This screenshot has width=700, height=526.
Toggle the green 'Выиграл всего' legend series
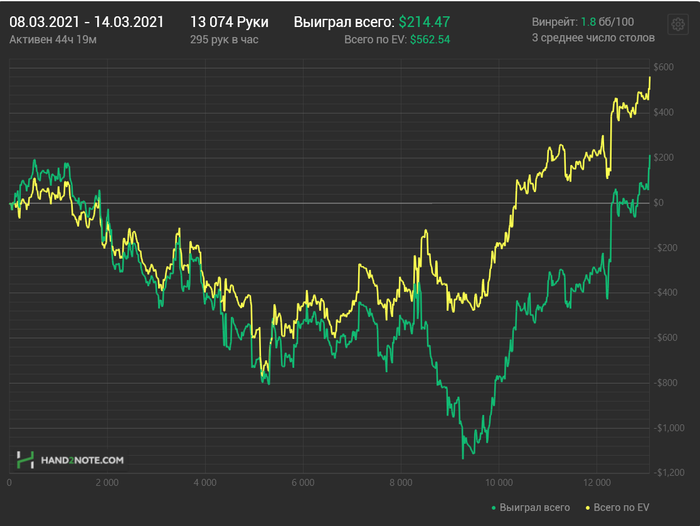click(531, 508)
